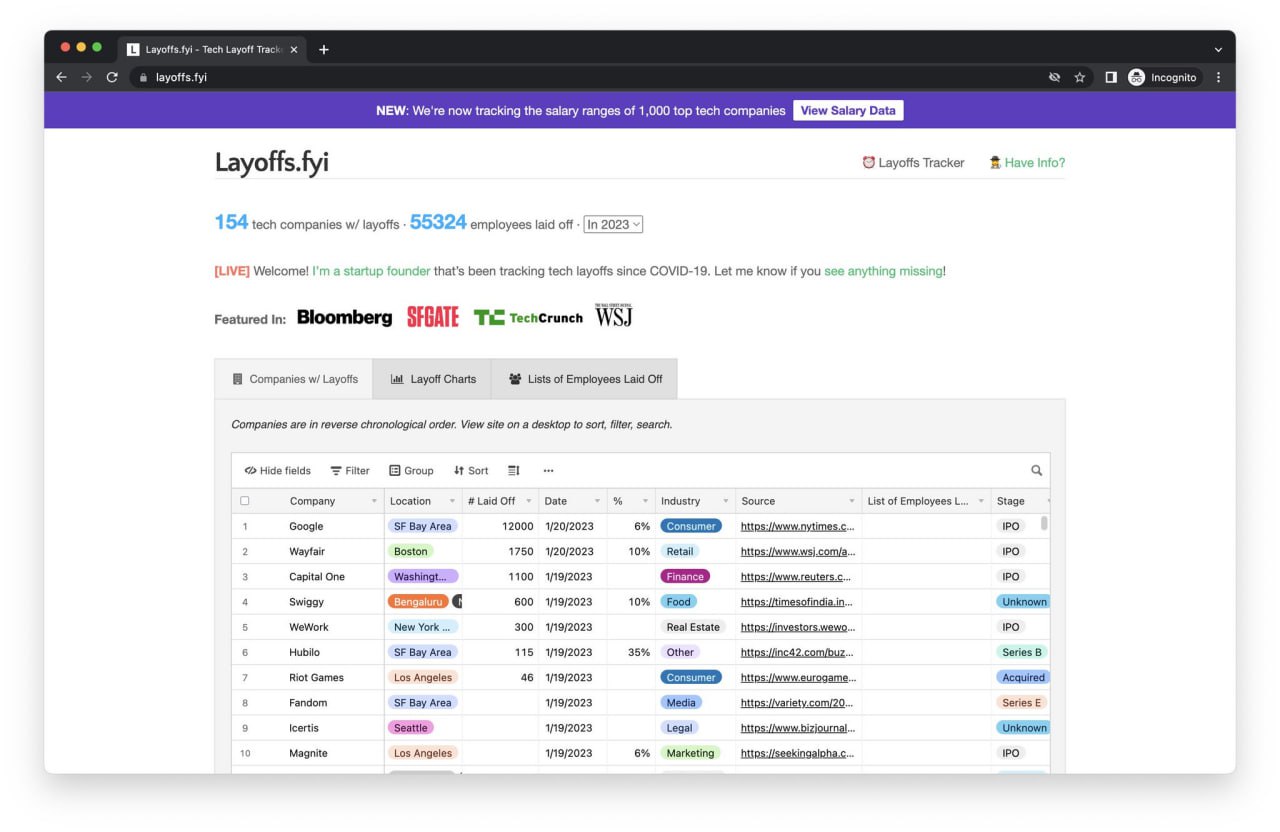Image resolution: width=1280 pixels, height=832 pixels.
Task: Go back using the browser back arrow
Action: pos(61,77)
